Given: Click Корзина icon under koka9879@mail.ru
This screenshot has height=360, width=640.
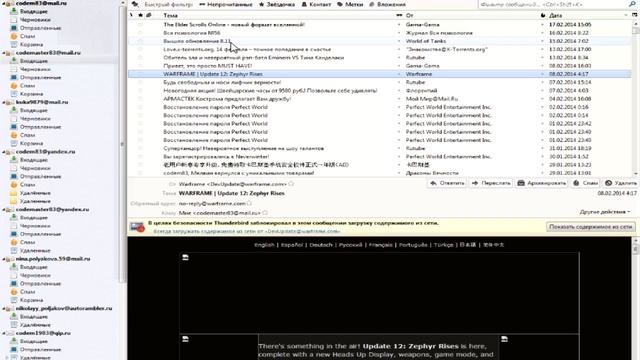Looking at the screenshot, I should [x=14, y=143].
